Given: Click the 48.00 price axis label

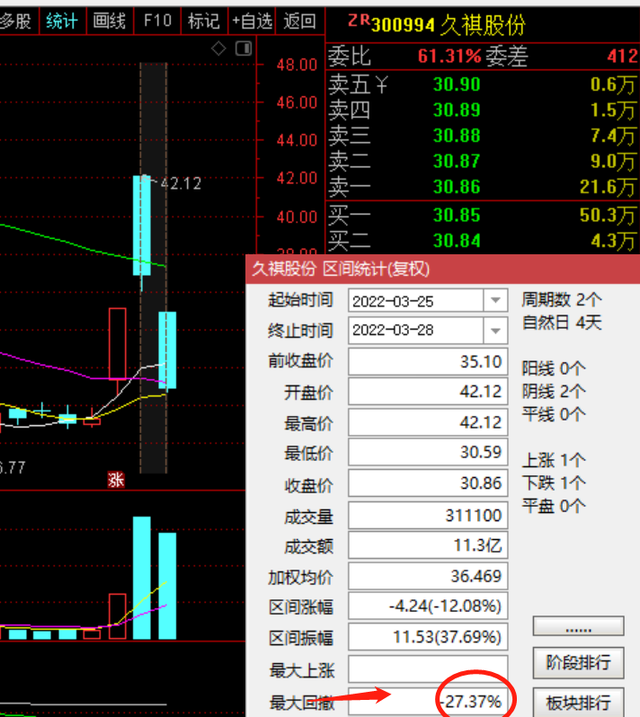Looking at the screenshot, I should (x=297, y=65).
